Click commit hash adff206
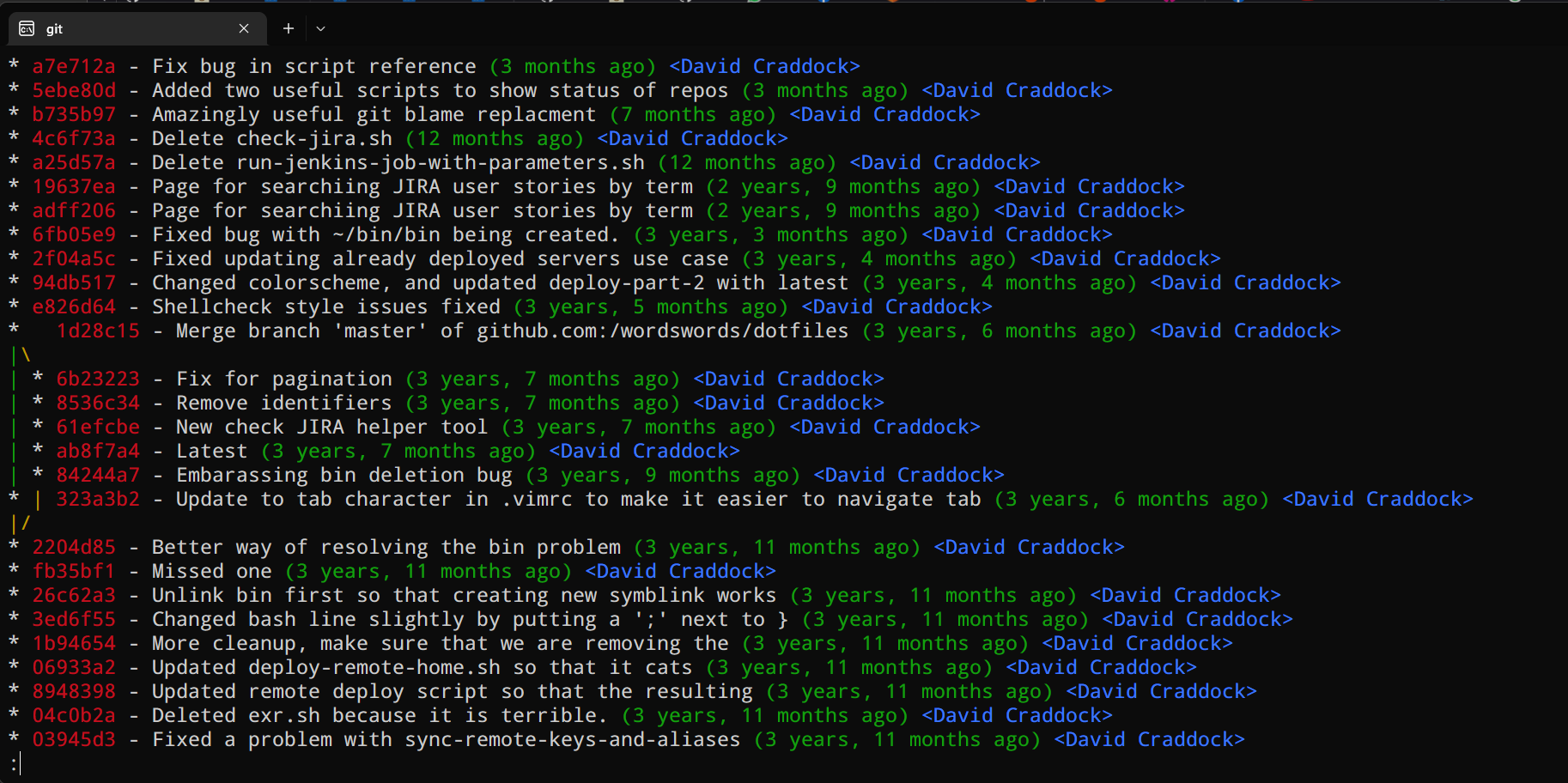The image size is (1568, 783). pyautogui.click(x=74, y=210)
